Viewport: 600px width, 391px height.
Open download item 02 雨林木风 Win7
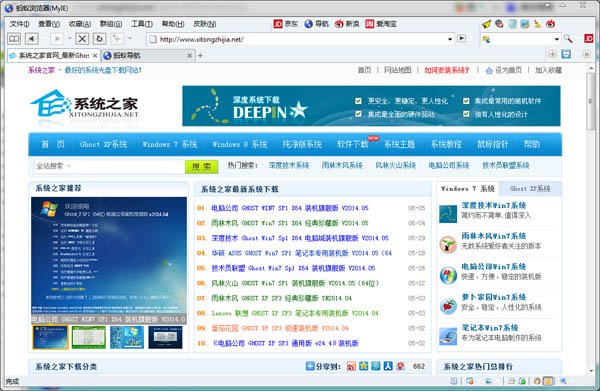[290, 223]
